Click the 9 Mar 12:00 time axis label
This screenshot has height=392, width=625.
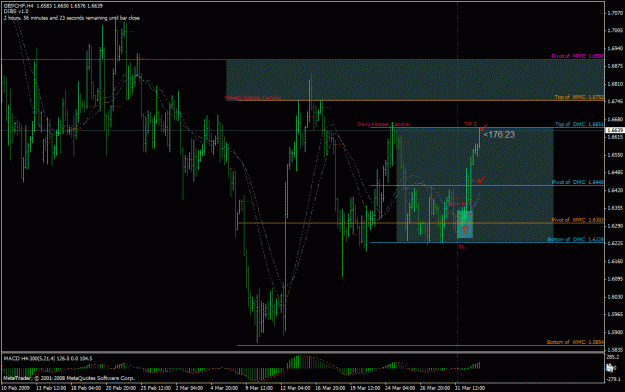point(259,388)
